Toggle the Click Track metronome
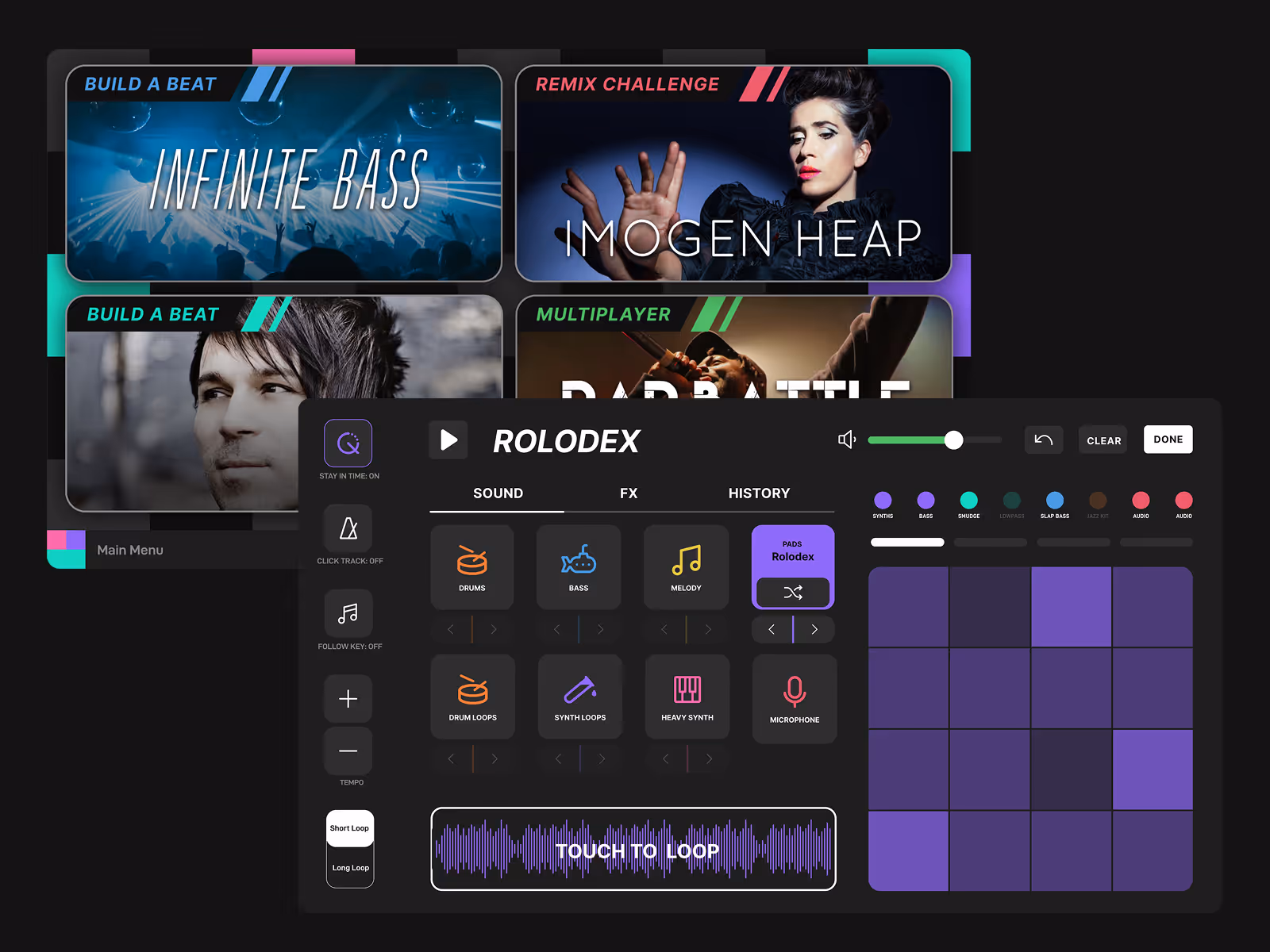This screenshot has width=1270, height=952. tap(348, 528)
